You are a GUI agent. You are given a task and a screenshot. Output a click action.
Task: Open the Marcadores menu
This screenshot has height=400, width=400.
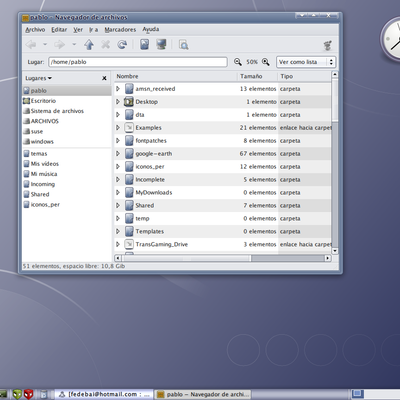coord(120,30)
